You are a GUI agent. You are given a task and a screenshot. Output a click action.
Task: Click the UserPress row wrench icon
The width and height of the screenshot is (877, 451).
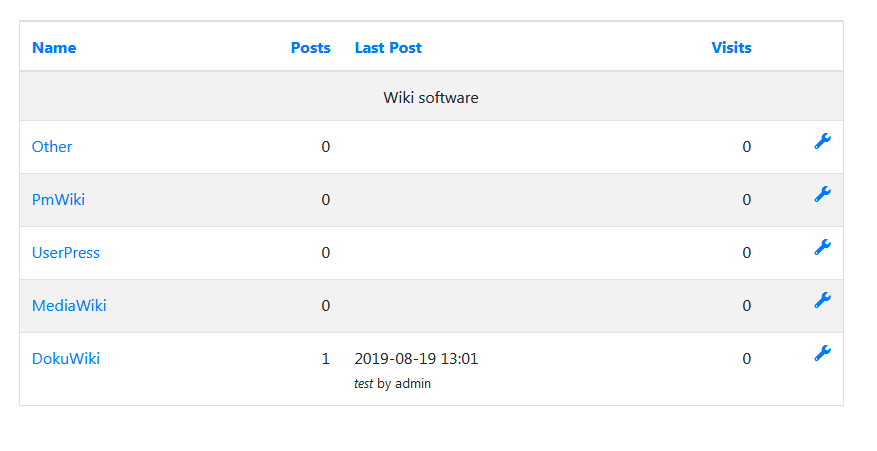tap(822, 247)
